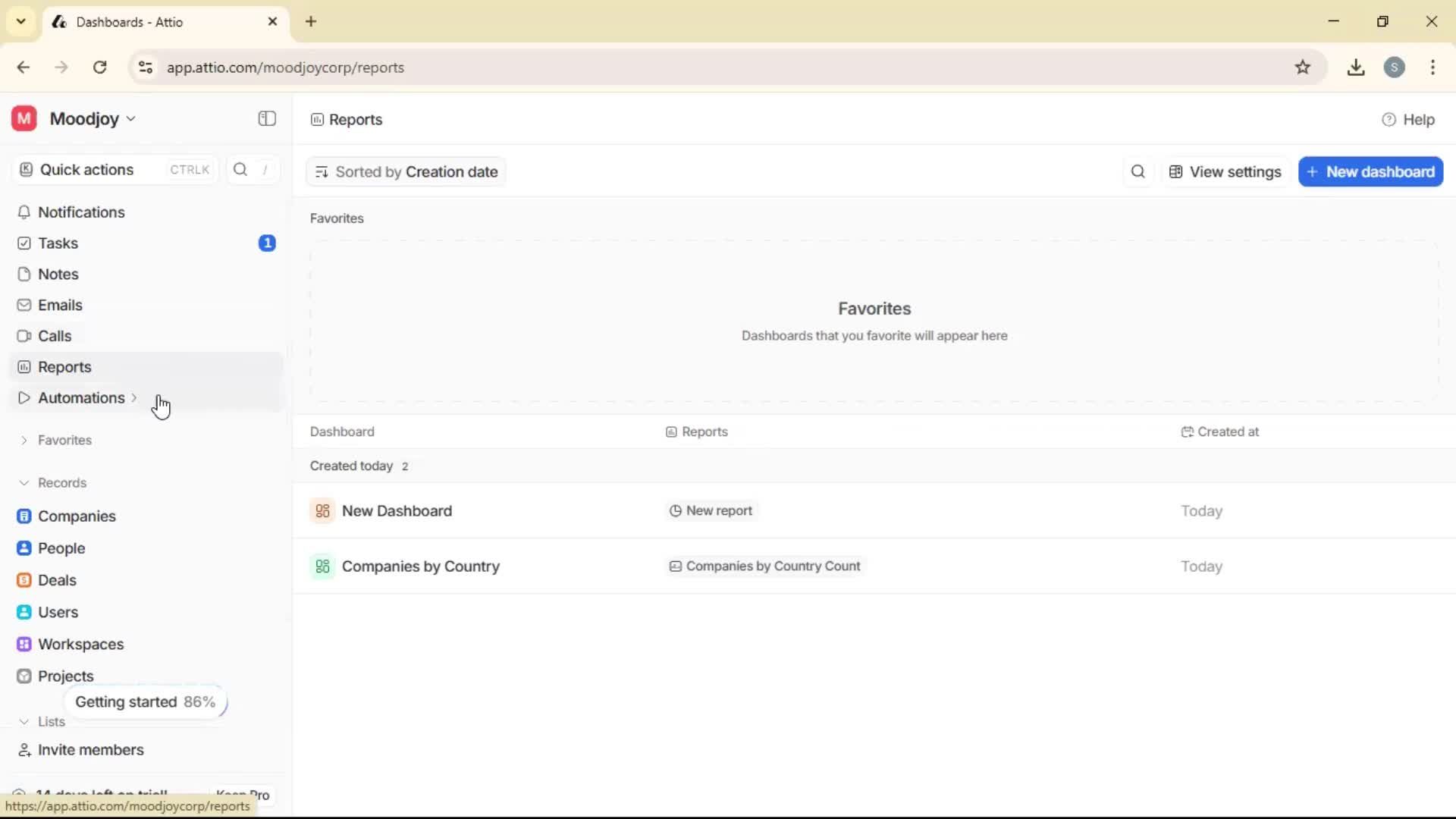
Task: Click the Getting started 86% progress indicator
Action: (x=146, y=701)
